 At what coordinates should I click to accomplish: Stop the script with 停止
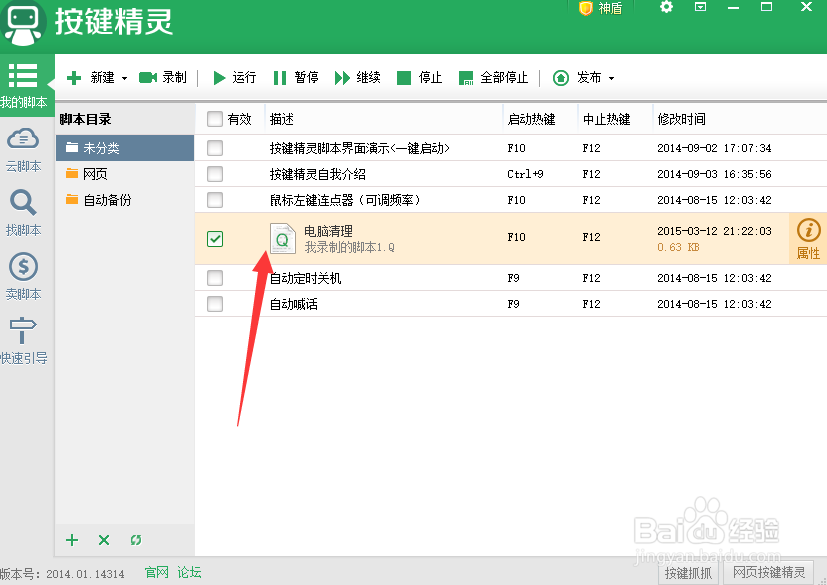tap(419, 78)
